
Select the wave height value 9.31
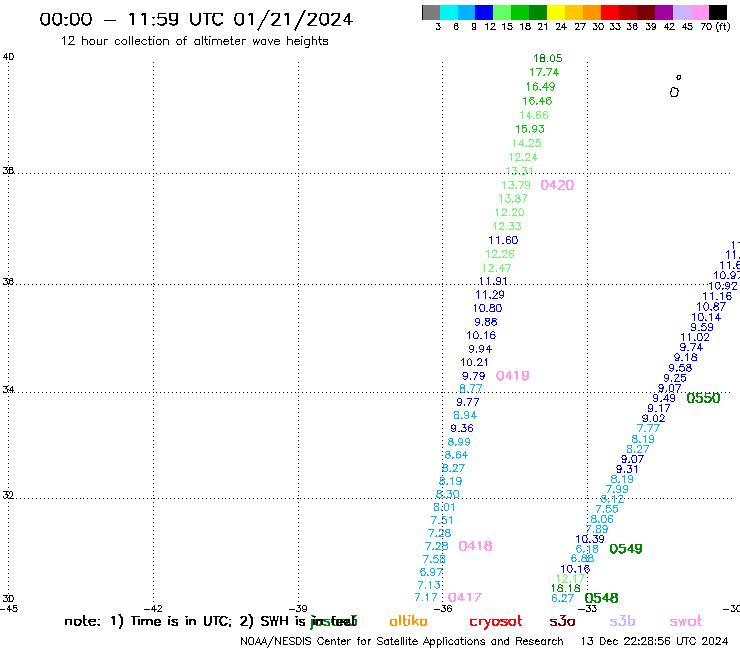(627, 469)
